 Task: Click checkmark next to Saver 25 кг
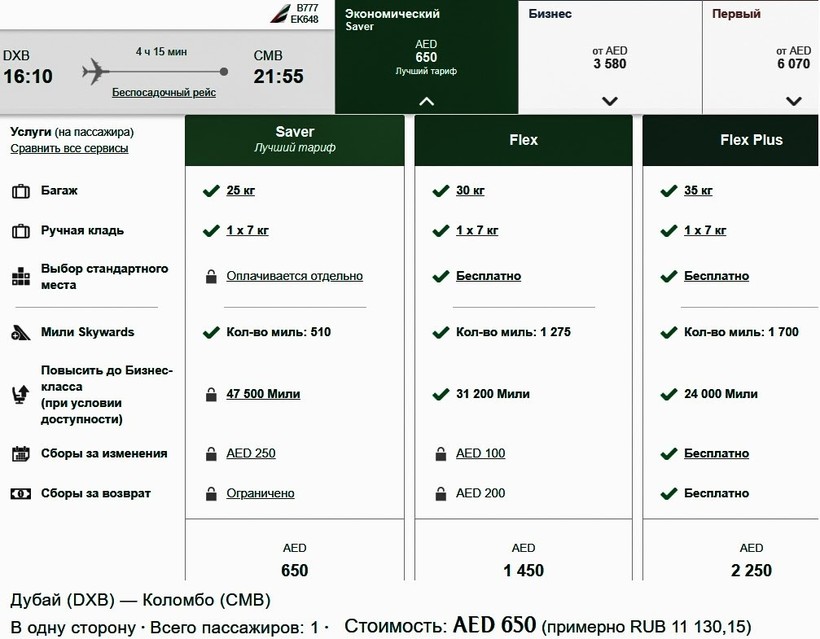[x=211, y=191]
